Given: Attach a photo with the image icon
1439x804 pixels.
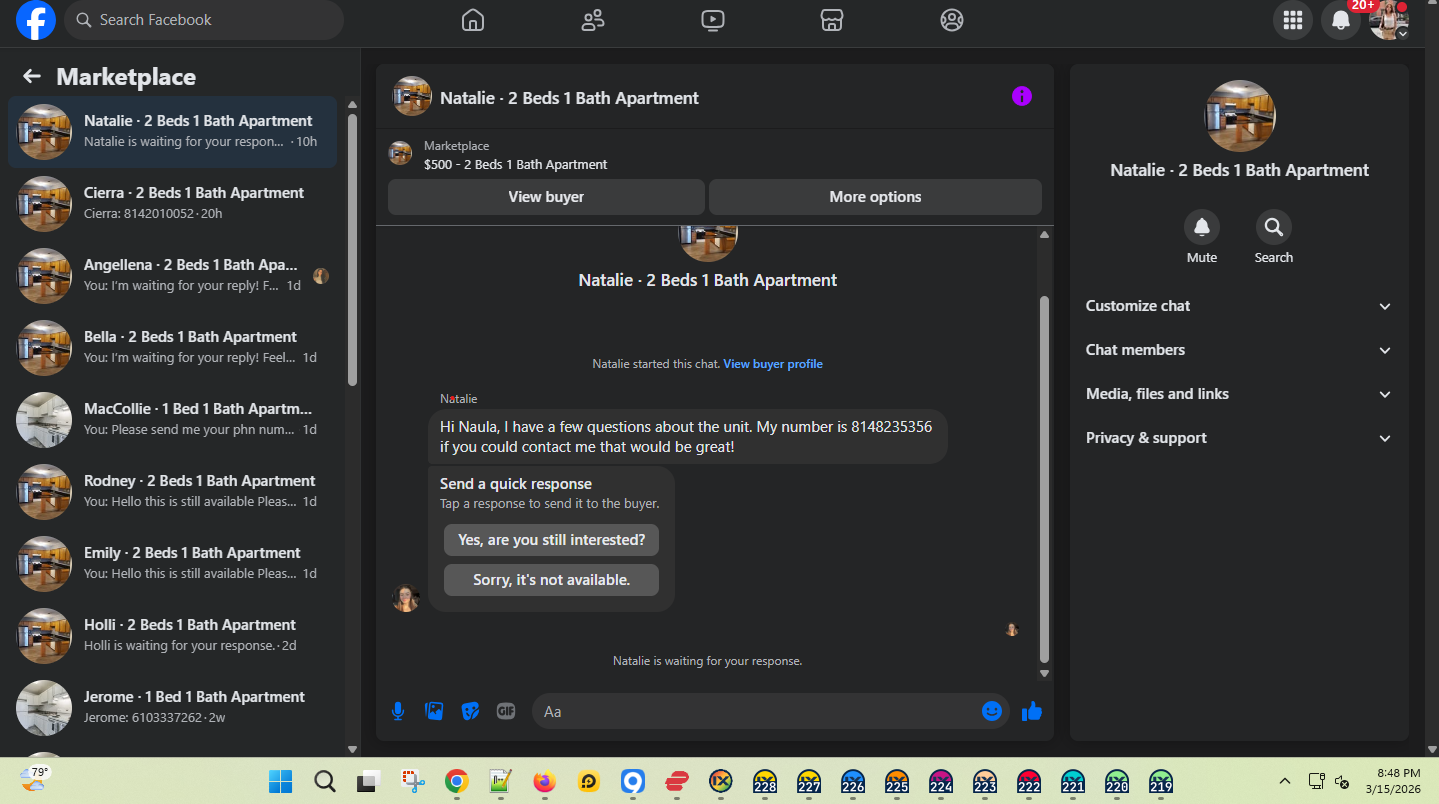Looking at the screenshot, I should pyautogui.click(x=434, y=711).
